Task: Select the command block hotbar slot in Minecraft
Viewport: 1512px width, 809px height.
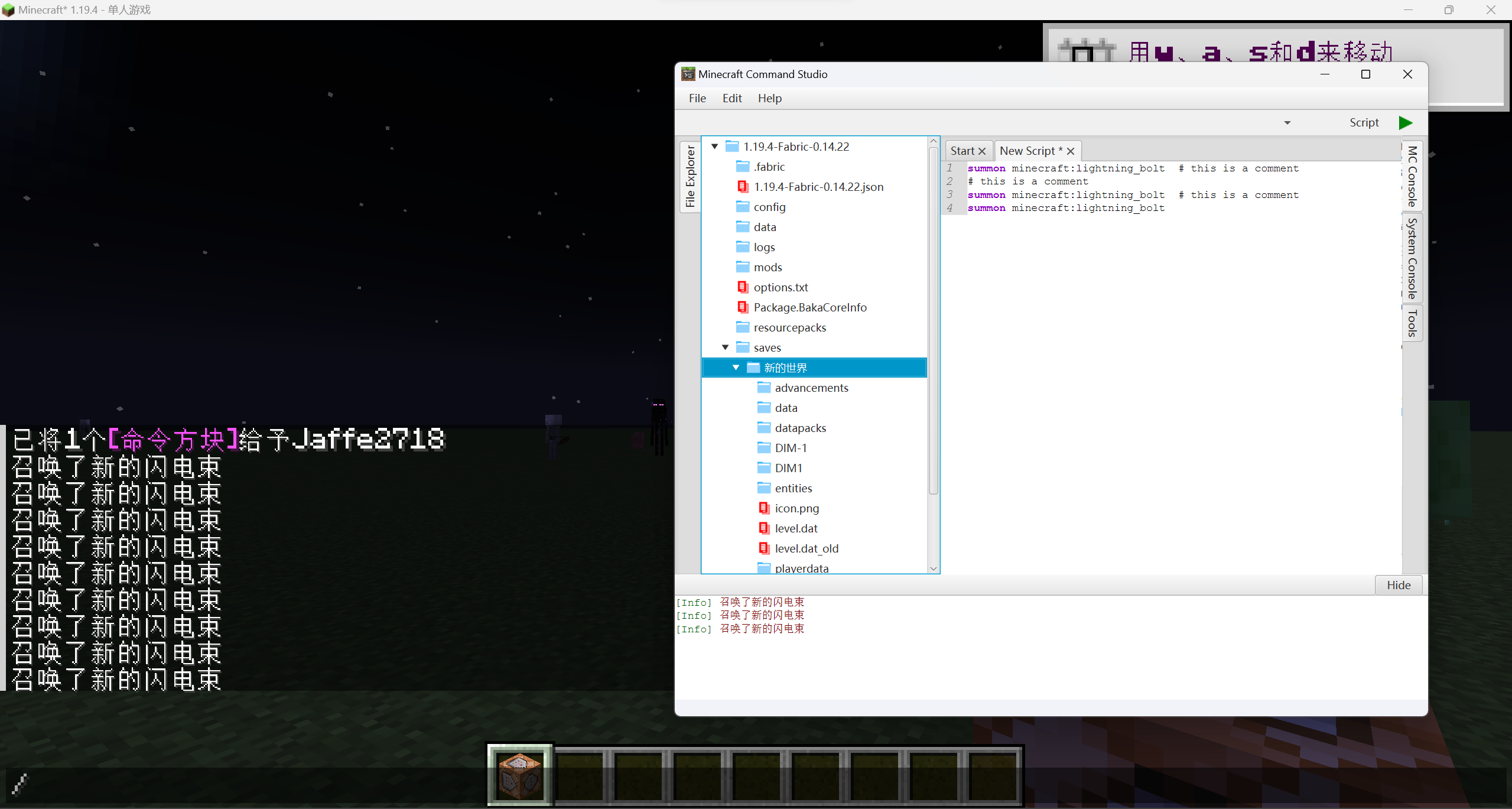Action: pos(520,775)
